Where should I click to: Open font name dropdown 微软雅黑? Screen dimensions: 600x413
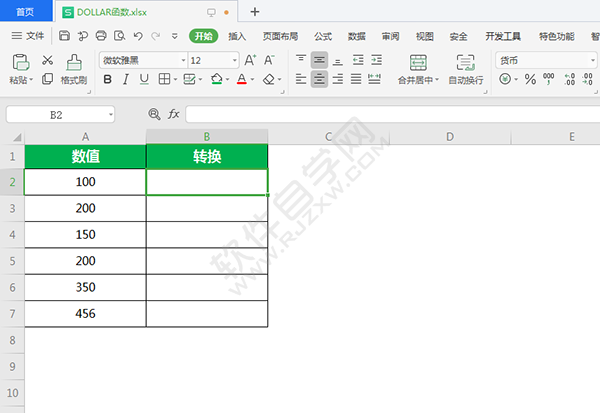coord(183,60)
